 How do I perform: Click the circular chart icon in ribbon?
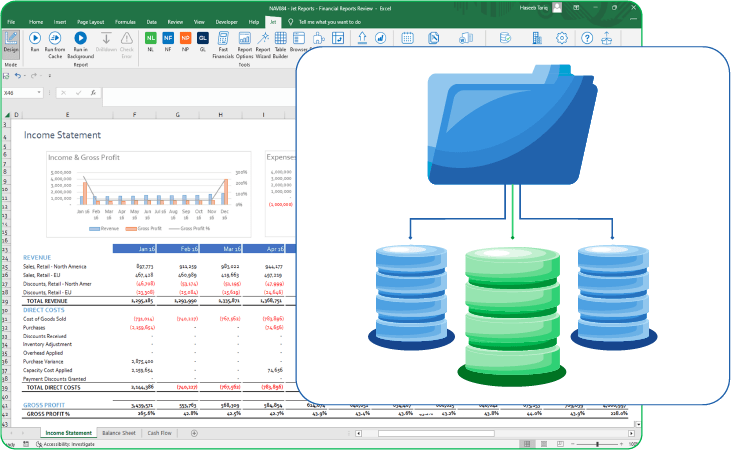(x=380, y=38)
